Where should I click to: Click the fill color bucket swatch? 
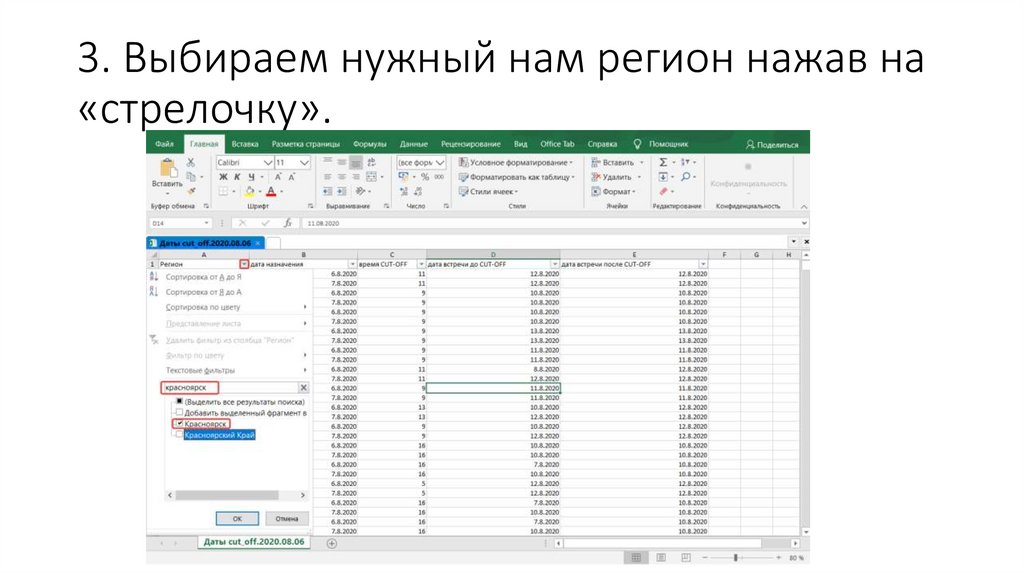(249, 191)
